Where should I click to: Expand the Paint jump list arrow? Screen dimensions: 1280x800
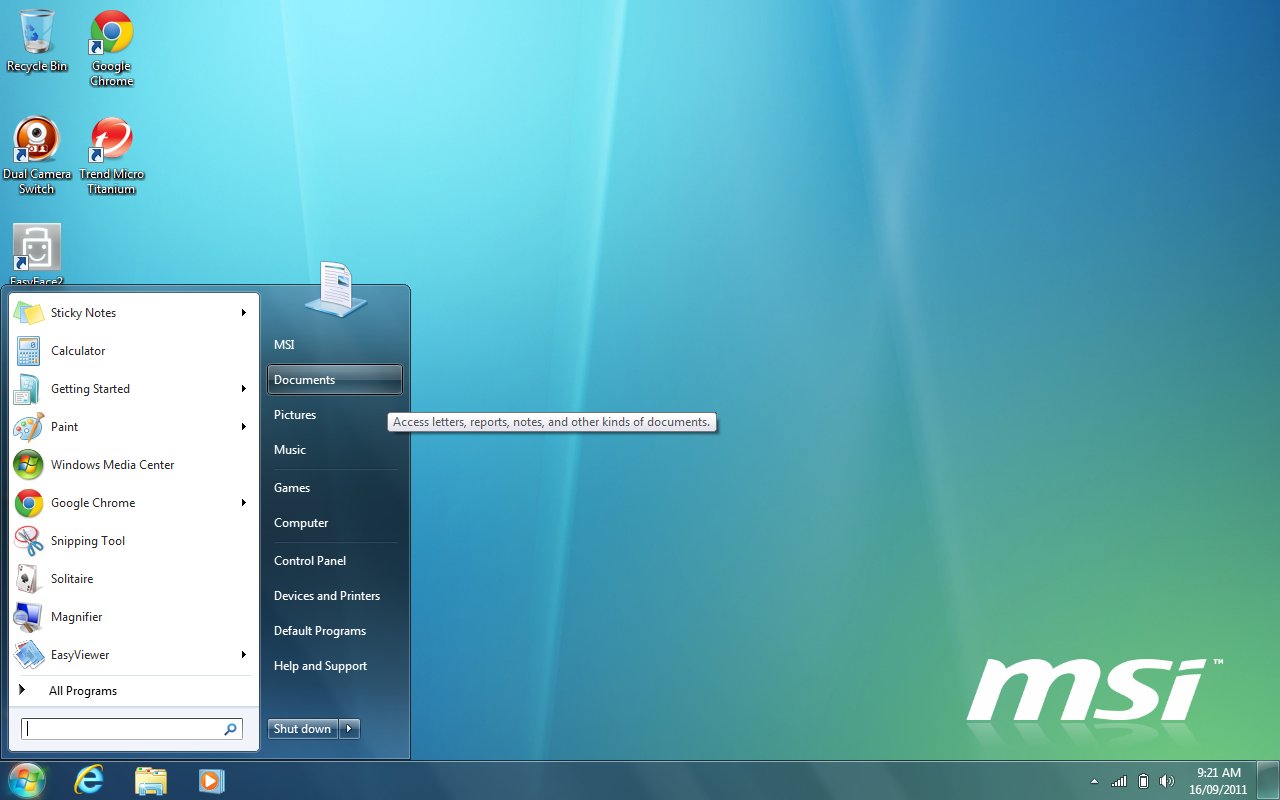pos(243,427)
